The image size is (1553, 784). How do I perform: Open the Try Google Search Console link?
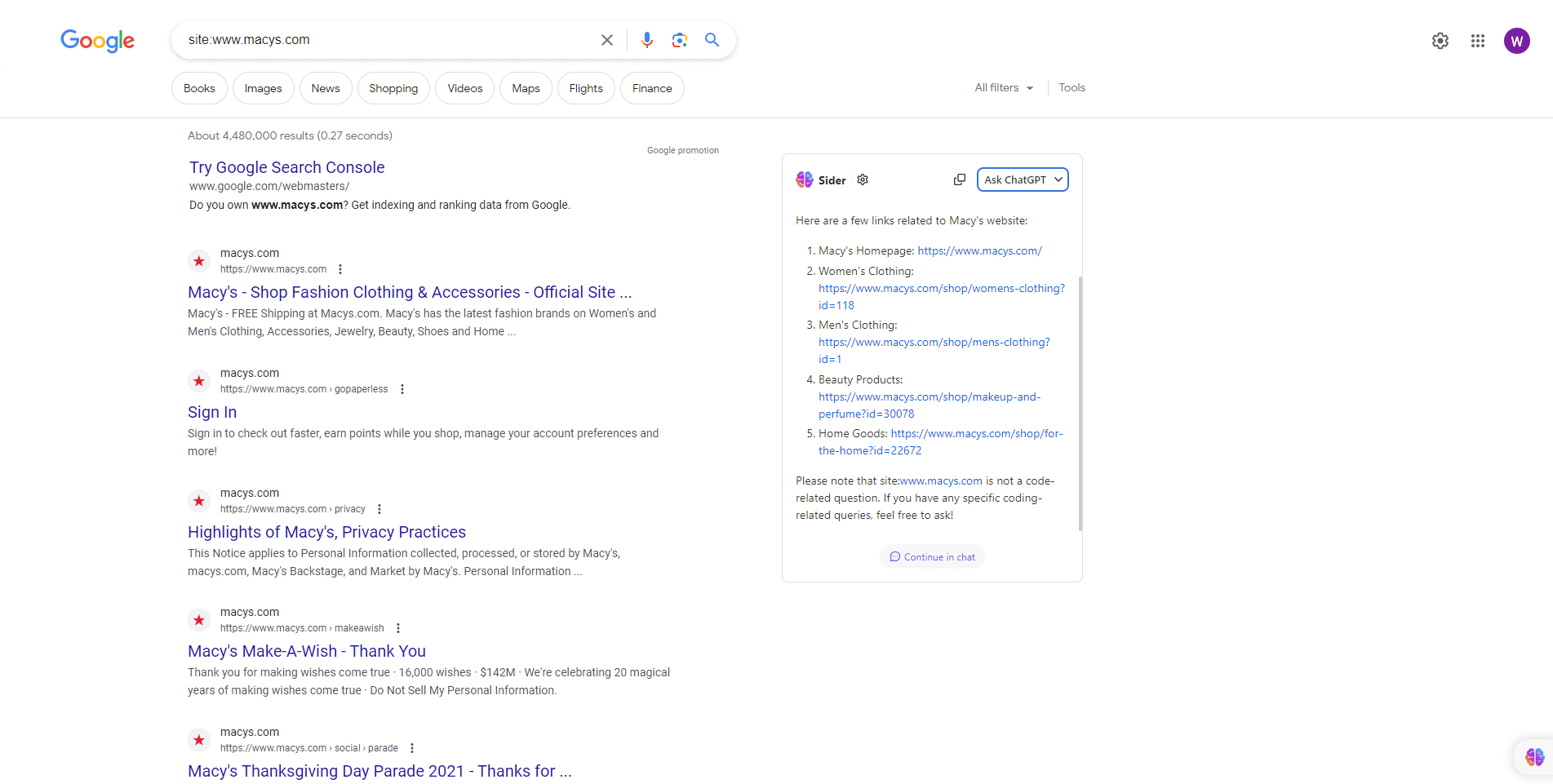(286, 167)
